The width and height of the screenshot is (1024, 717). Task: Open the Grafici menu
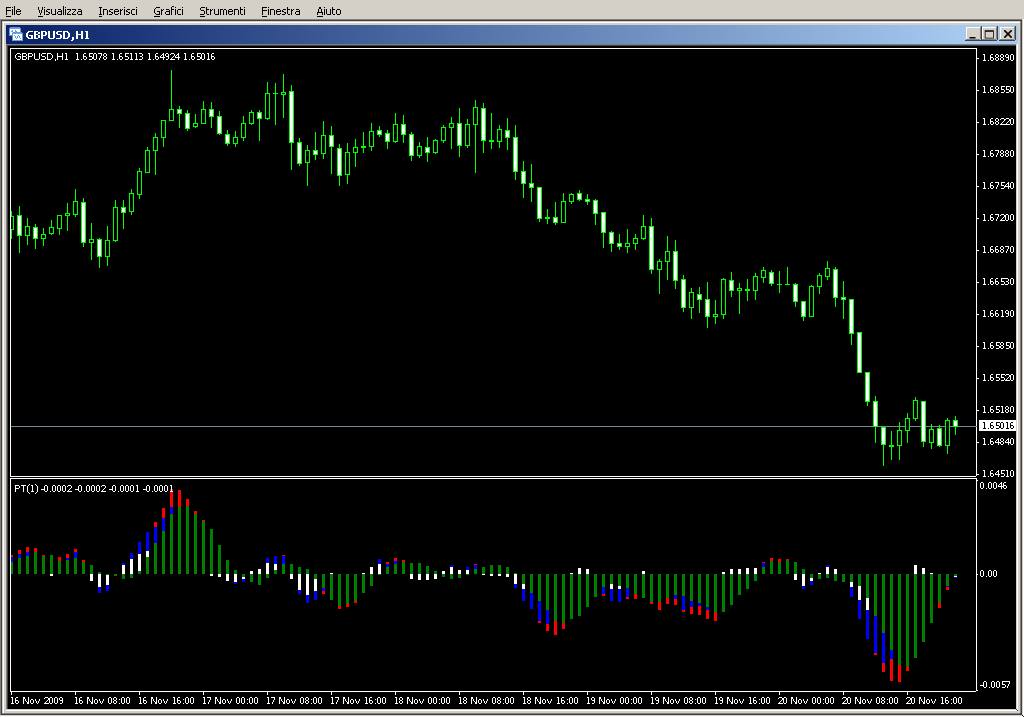pyautogui.click(x=168, y=11)
